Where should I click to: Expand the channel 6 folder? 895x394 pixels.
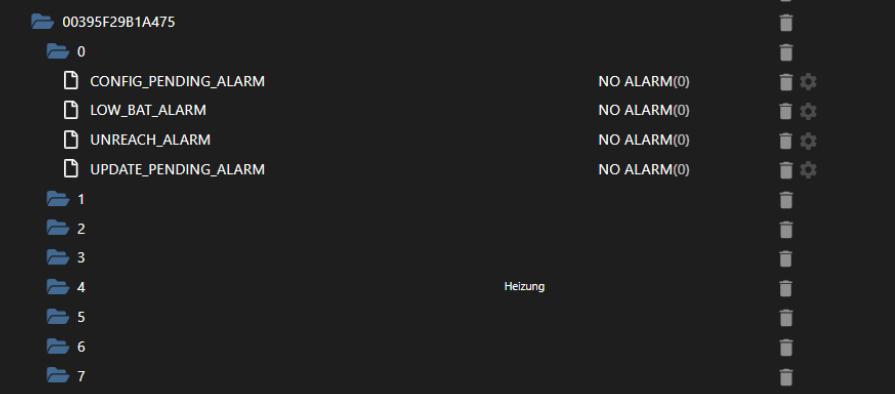pos(58,346)
